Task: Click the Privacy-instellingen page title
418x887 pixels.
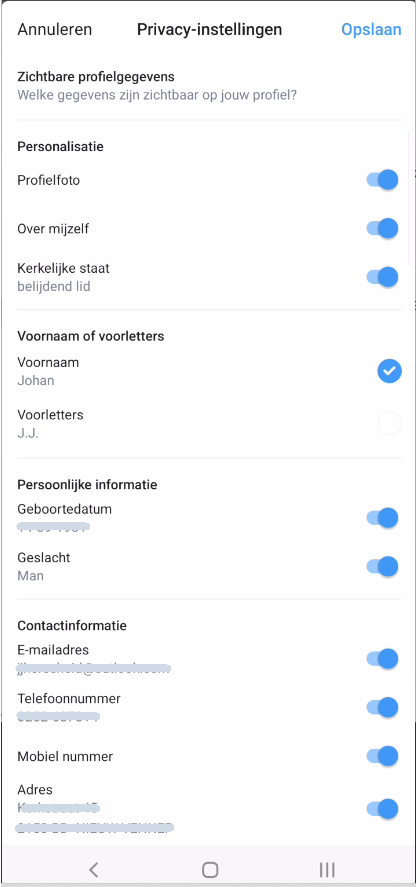Action: (x=209, y=29)
